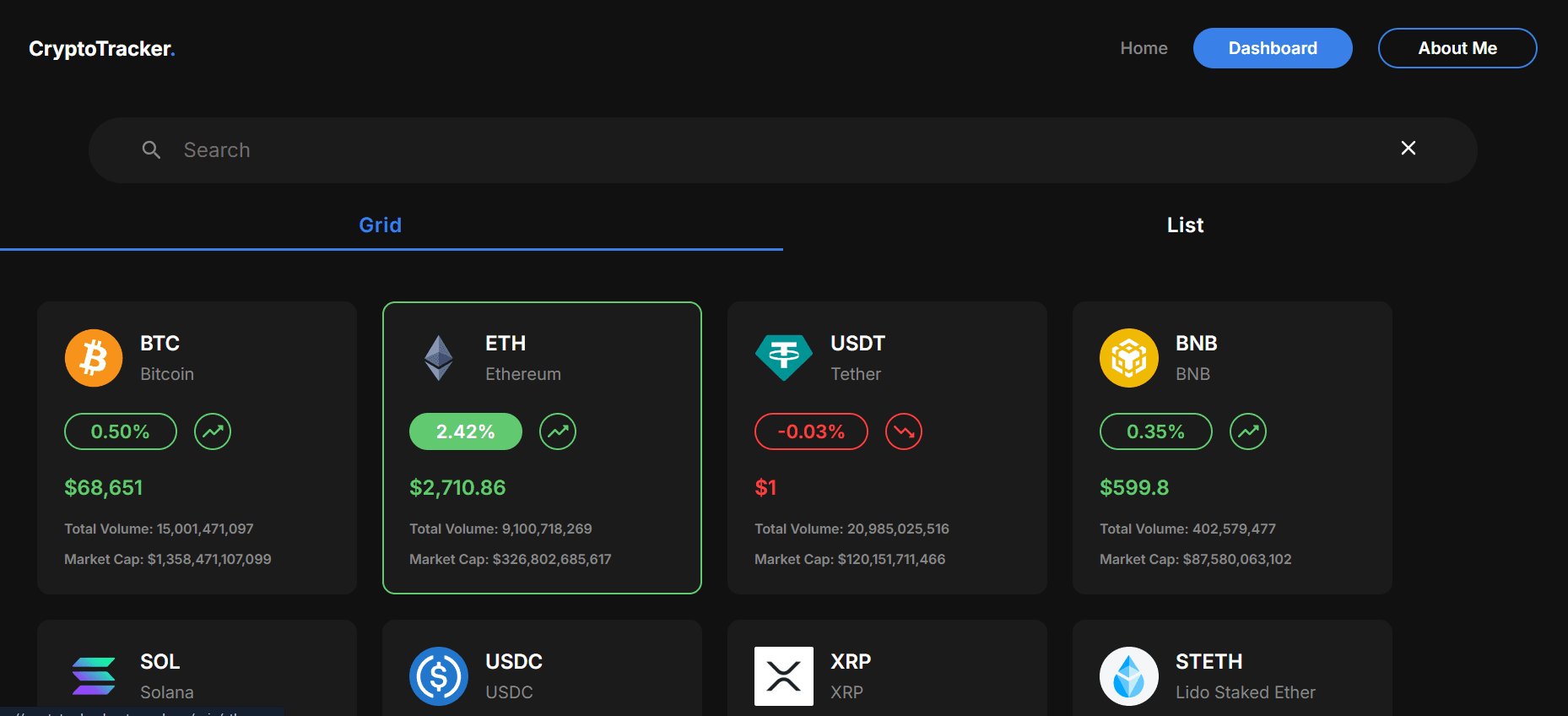Click the XRP logo icon

pos(784,676)
